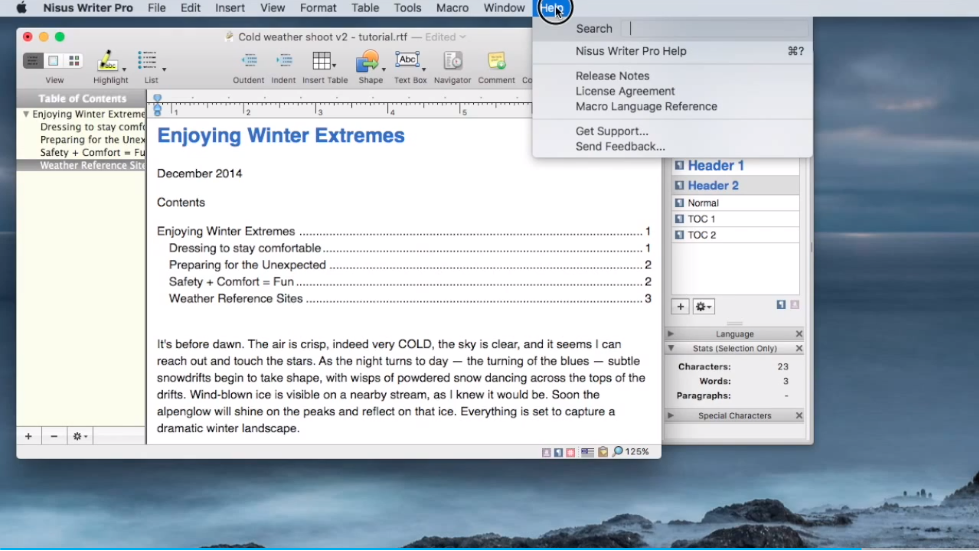
Task: Click the plus button under Table of Contents
Action: [x=28, y=437]
